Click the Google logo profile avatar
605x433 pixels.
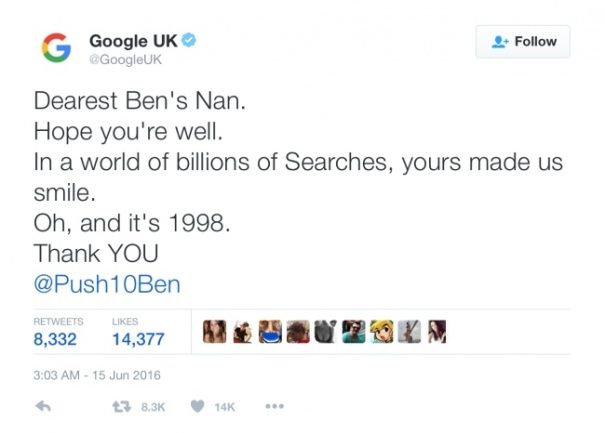pyautogui.click(x=55, y=49)
